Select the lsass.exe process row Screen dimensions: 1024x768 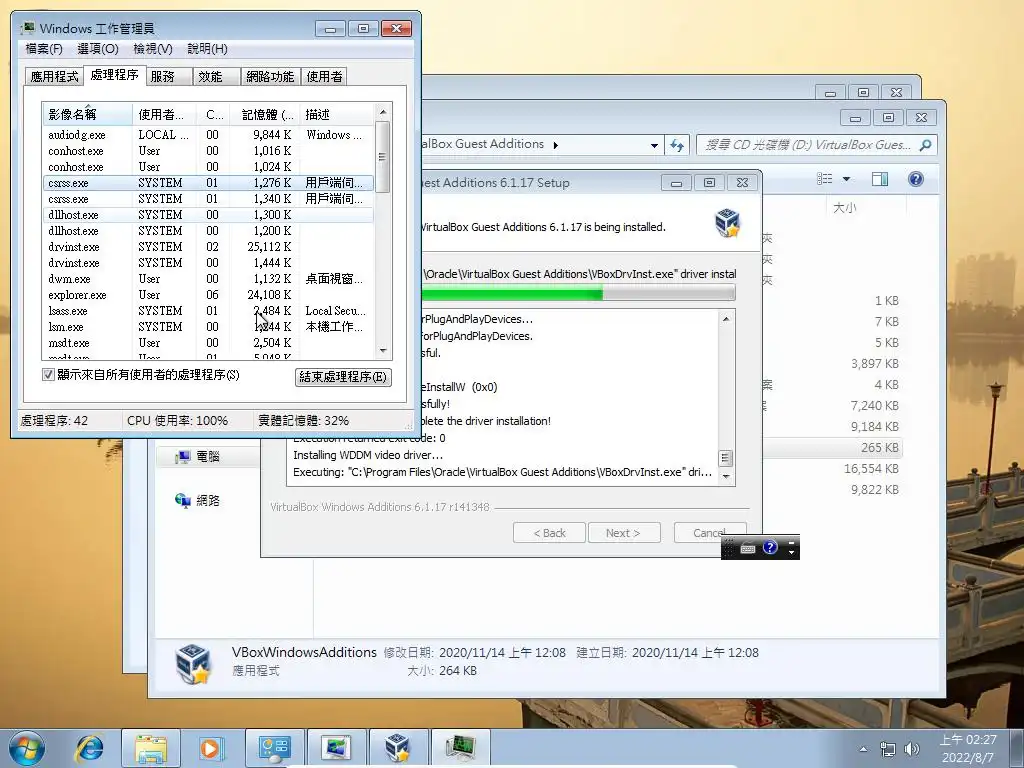tap(208, 311)
